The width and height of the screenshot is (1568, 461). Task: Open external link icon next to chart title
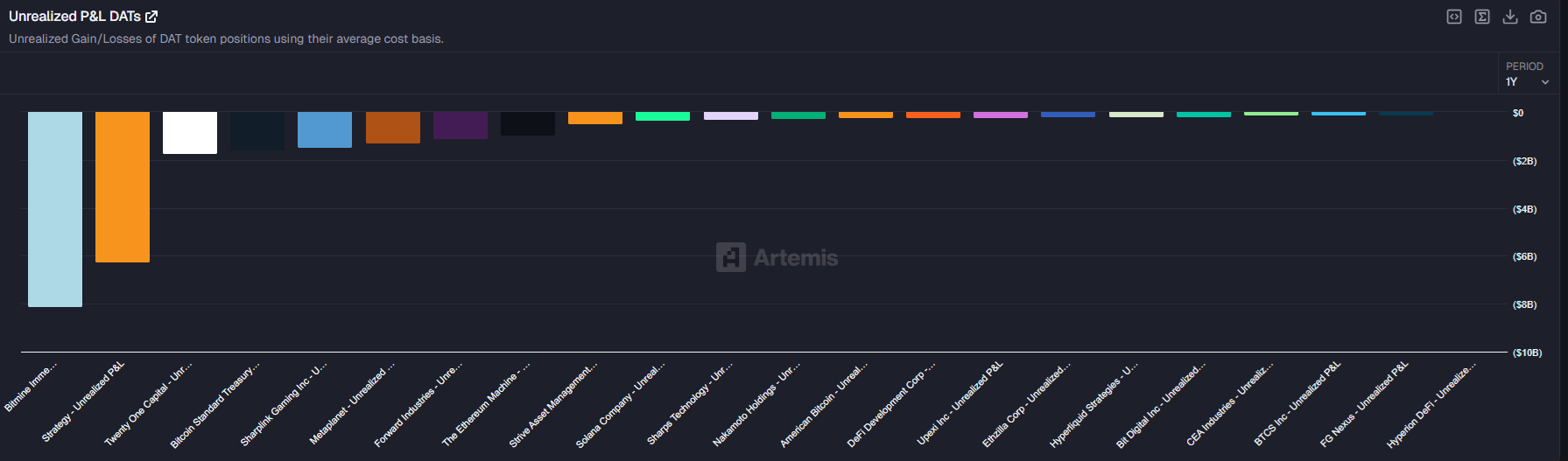pos(151,17)
